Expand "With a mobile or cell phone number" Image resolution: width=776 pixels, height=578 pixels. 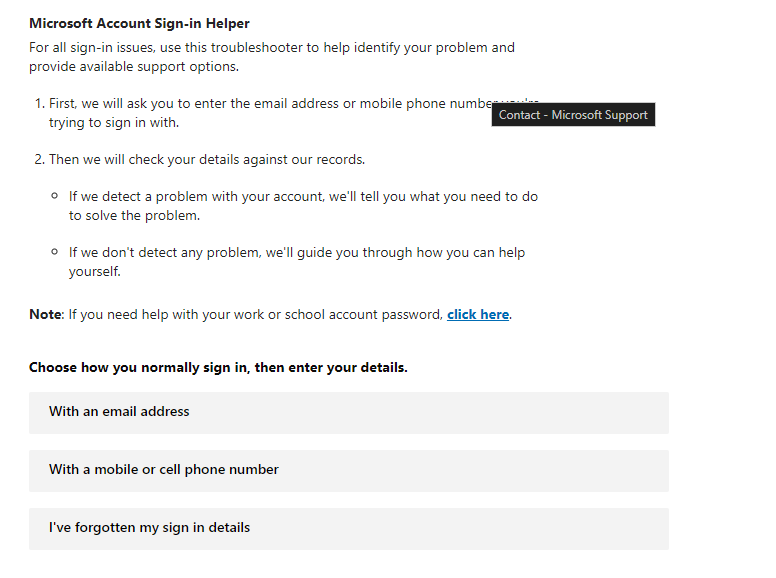point(349,471)
